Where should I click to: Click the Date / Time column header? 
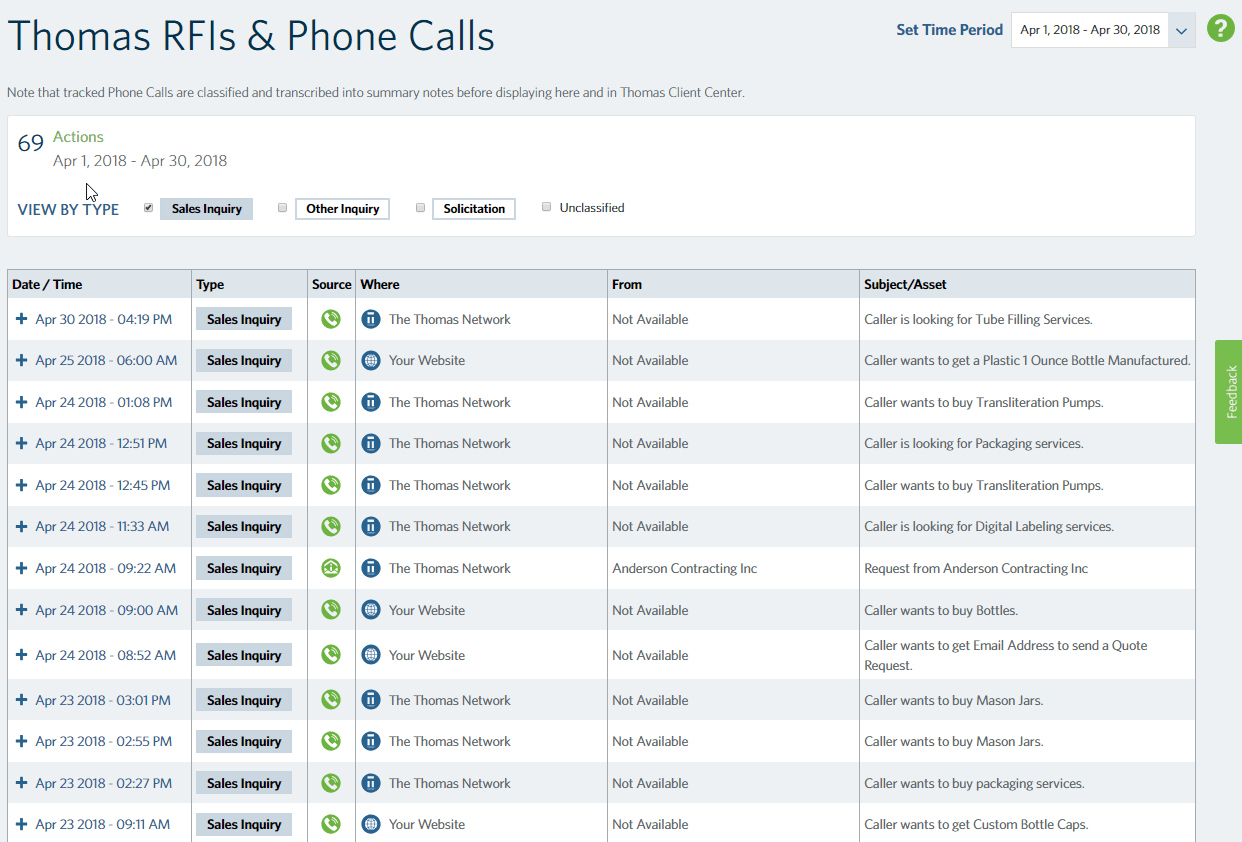click(x=47, y=284)
